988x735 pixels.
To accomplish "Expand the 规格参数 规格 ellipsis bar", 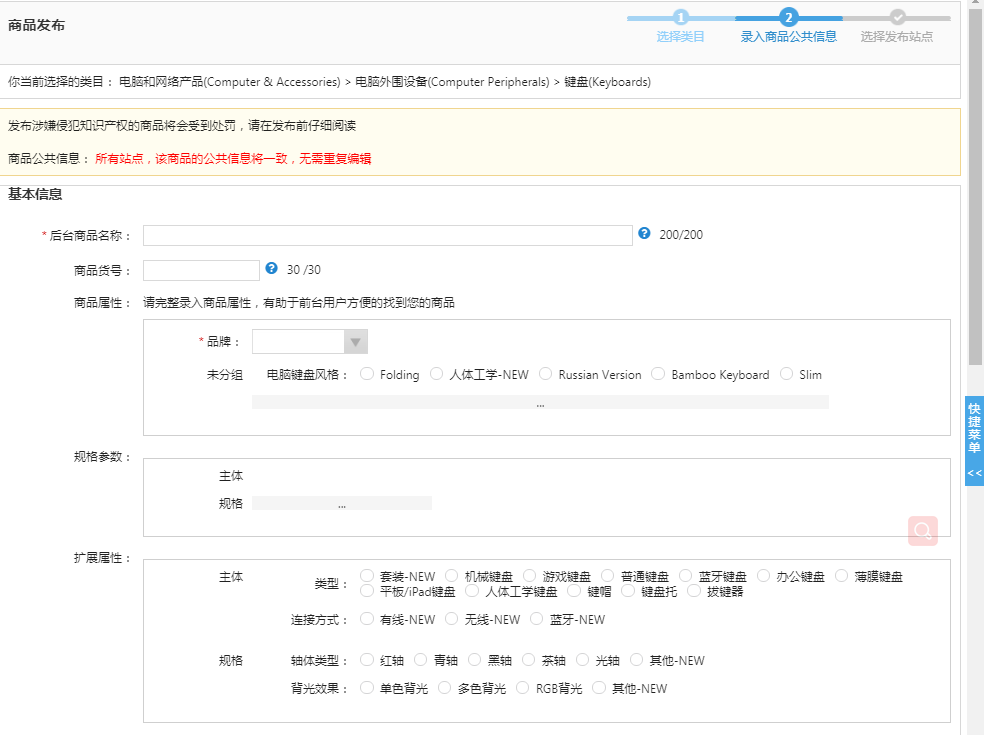I will coord(342,503).
